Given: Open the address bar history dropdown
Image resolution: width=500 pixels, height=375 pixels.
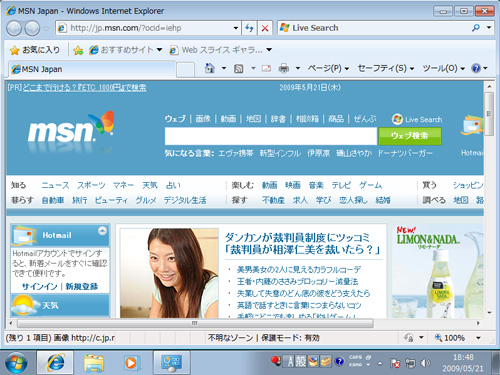Looking at the screenshot, I should click(236, 28).
